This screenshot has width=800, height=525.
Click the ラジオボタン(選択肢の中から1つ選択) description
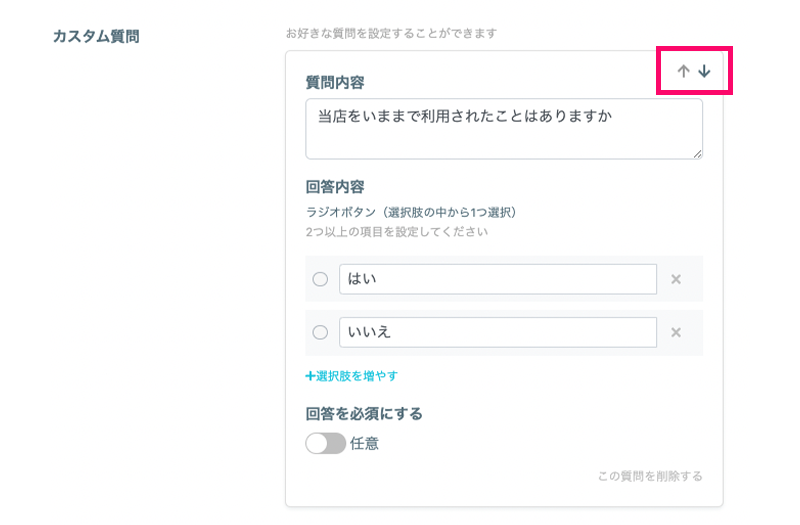[410, 212]
